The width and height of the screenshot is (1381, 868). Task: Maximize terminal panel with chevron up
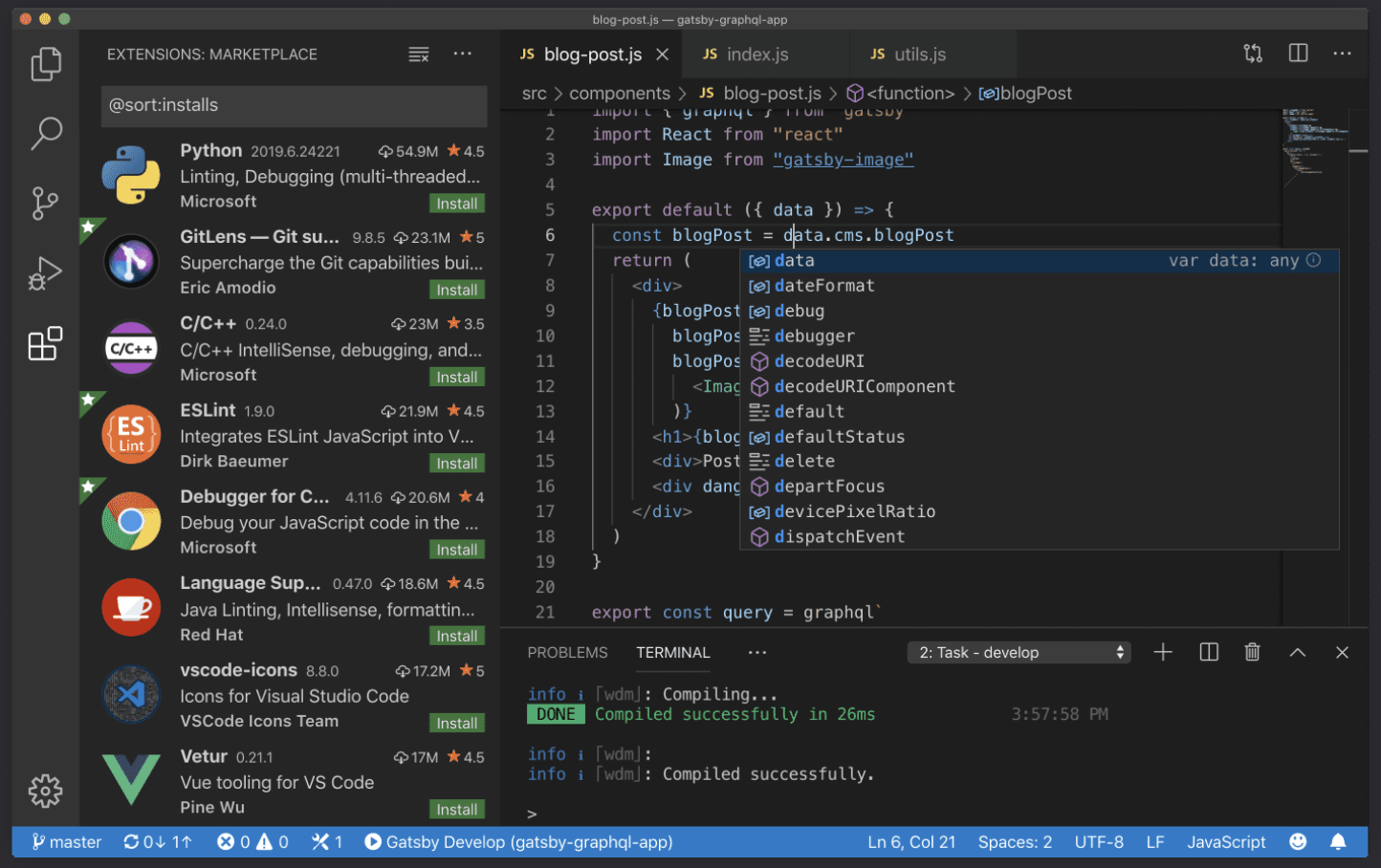tap(1298, 652)
